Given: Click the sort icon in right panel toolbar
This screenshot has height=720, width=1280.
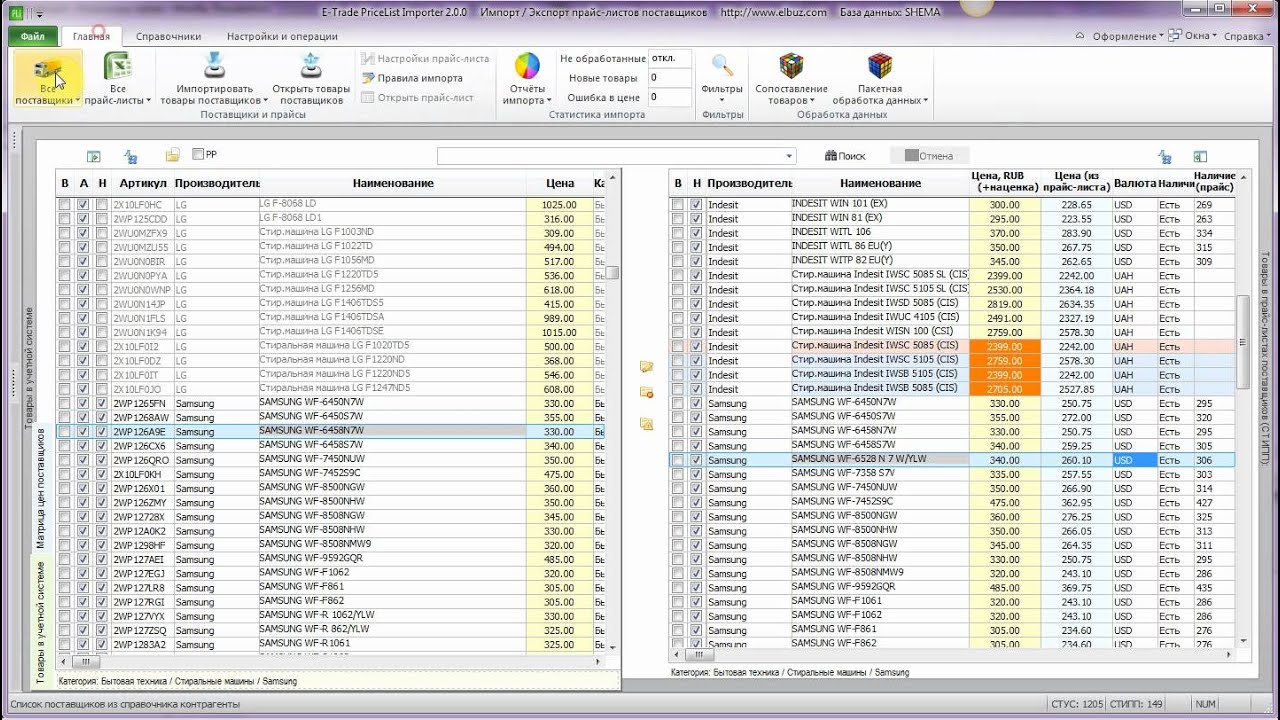Looking at the screenshot, I should click(x=1164, y=156).
